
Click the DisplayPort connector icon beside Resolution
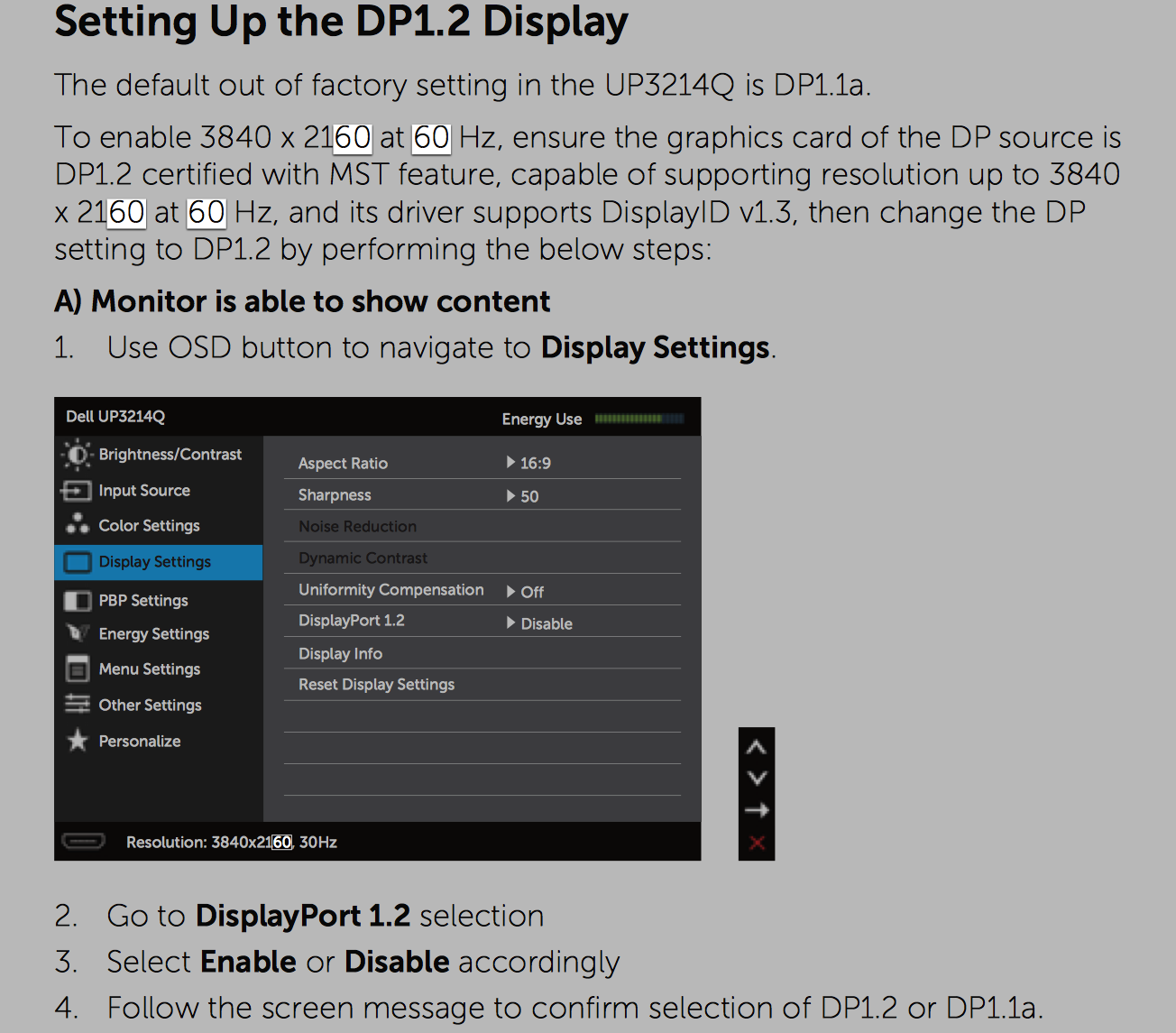(83, 842)
